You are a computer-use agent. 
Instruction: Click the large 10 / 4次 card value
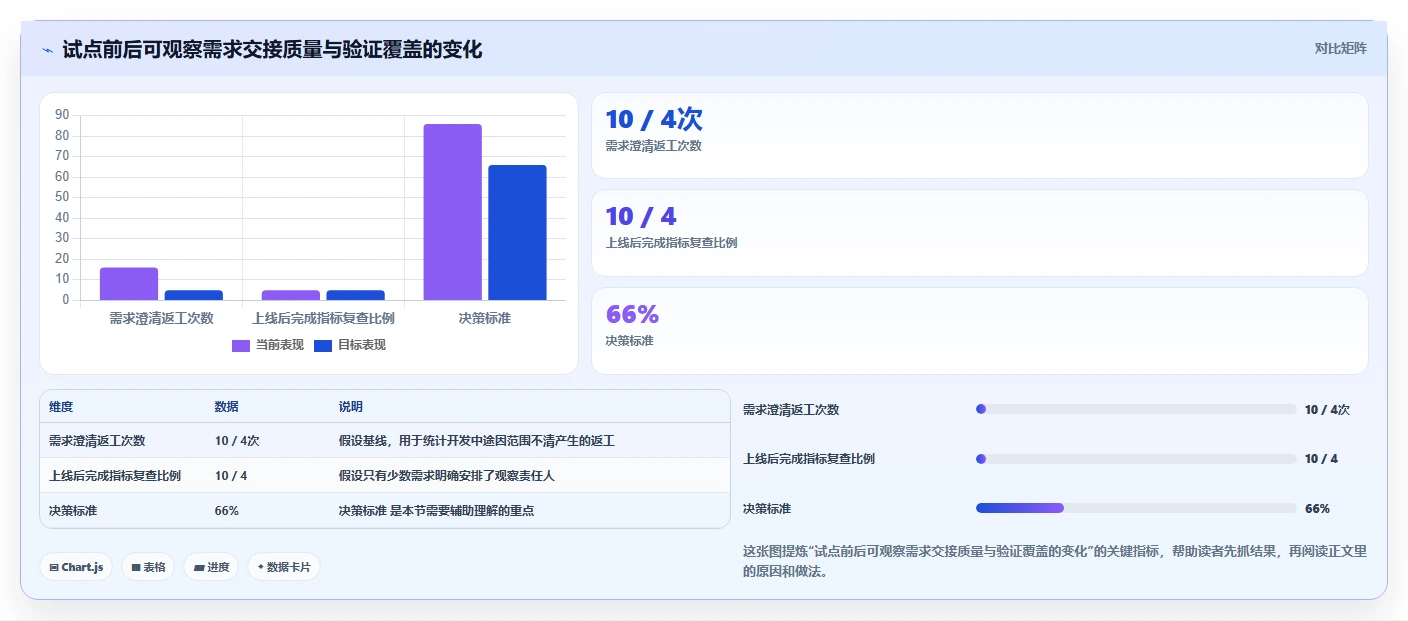click(x=654, y=120)
